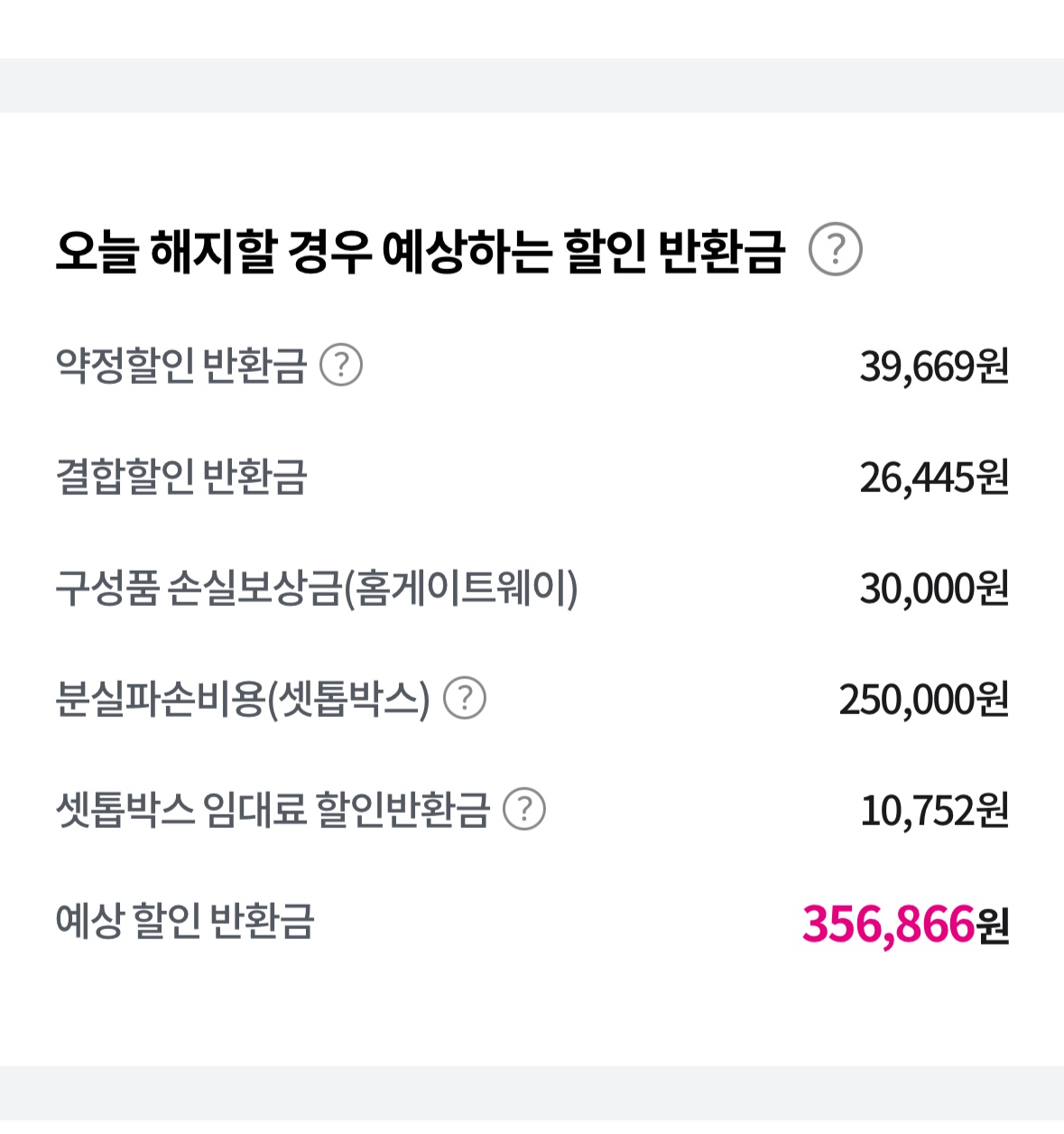
Task: Tap the 26,445원 amount
Action: [934, 478]
